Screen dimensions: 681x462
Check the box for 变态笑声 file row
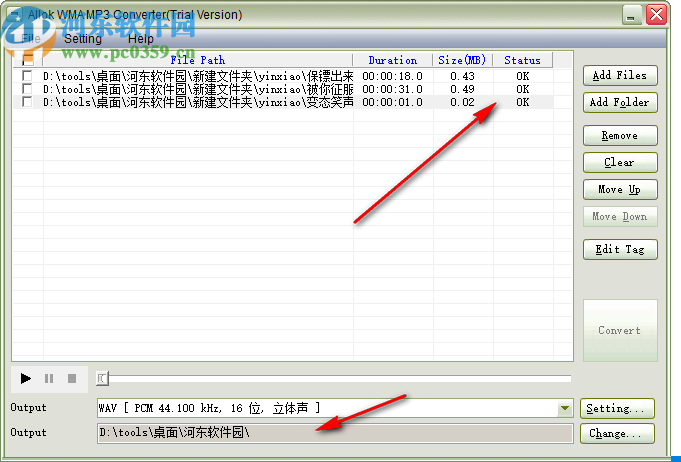coord(27,102)
